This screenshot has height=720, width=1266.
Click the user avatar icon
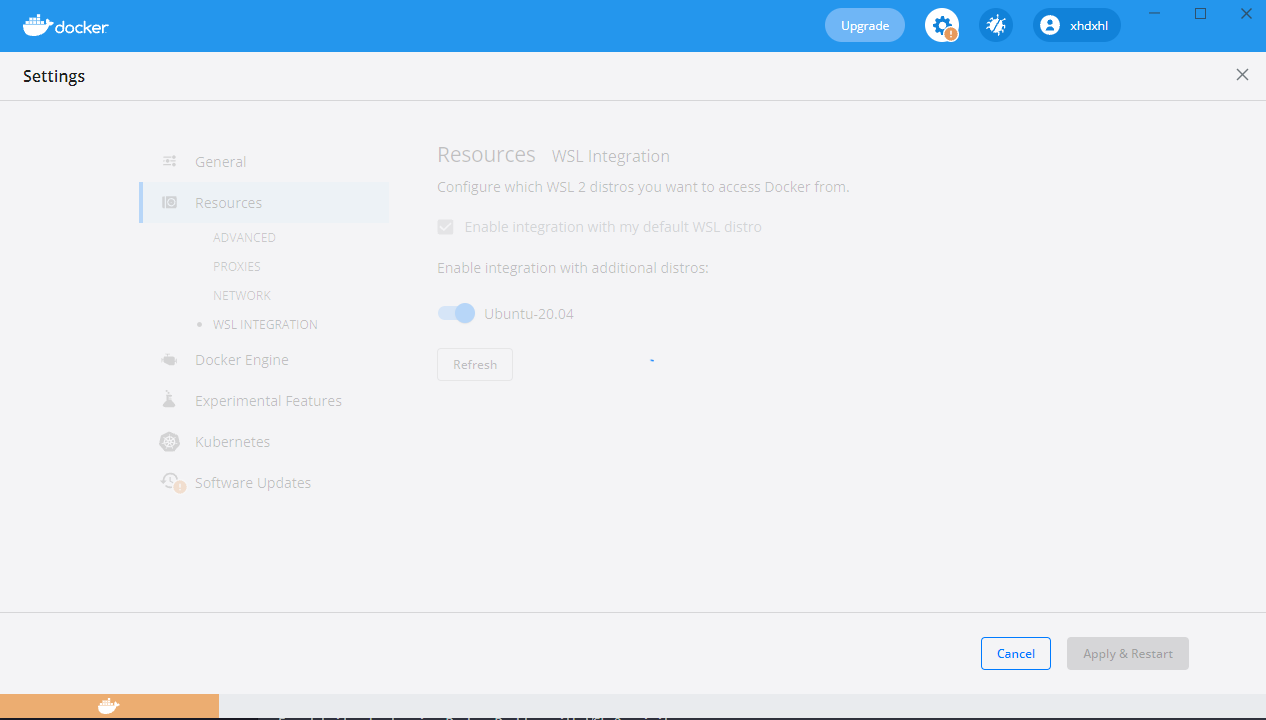(1049, 25)
